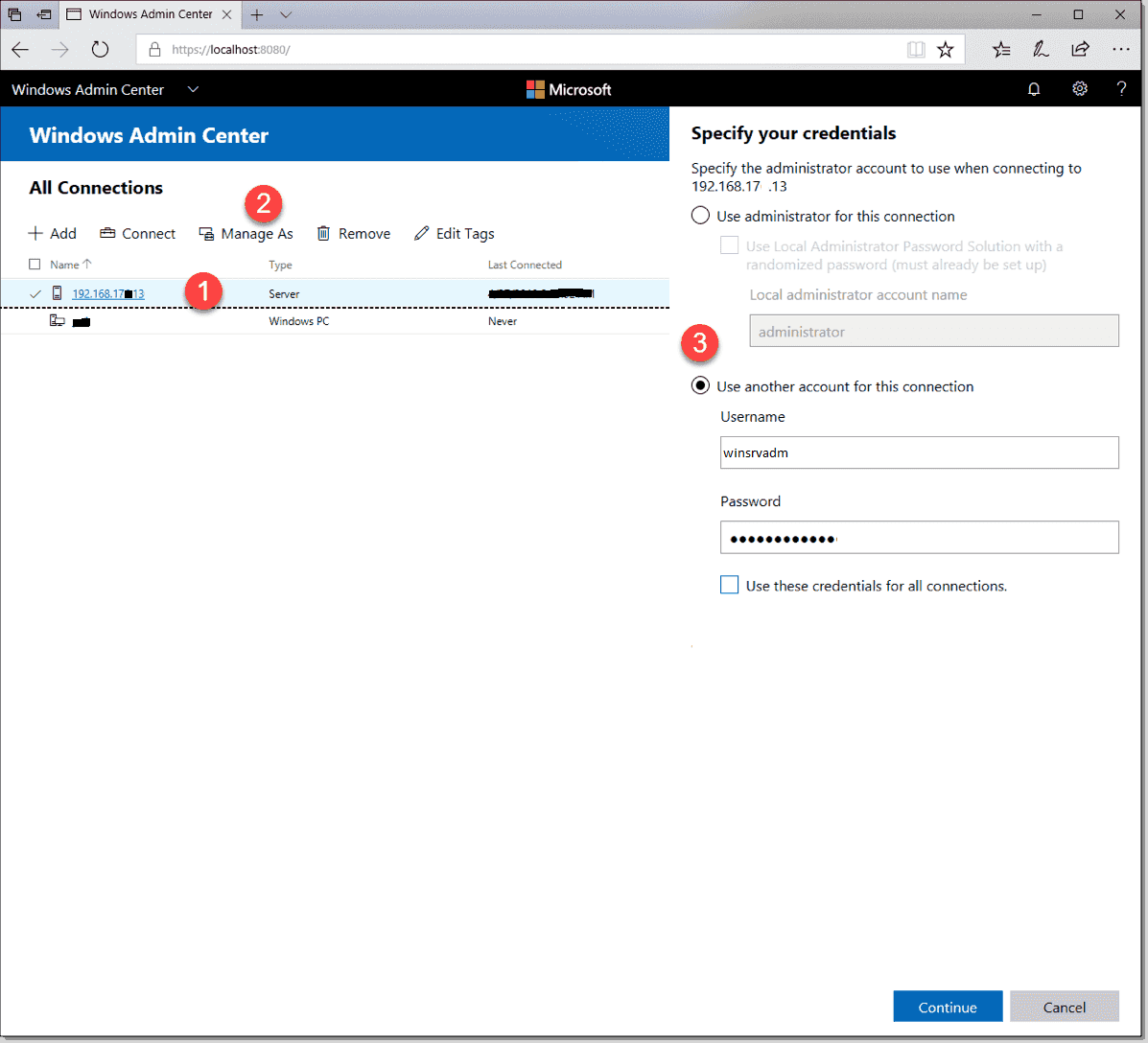The height and width of the screenshot is (1043, 1148).
Task: Click the Share page icon
Action: pyautogui.click(x=1081, y=50)
